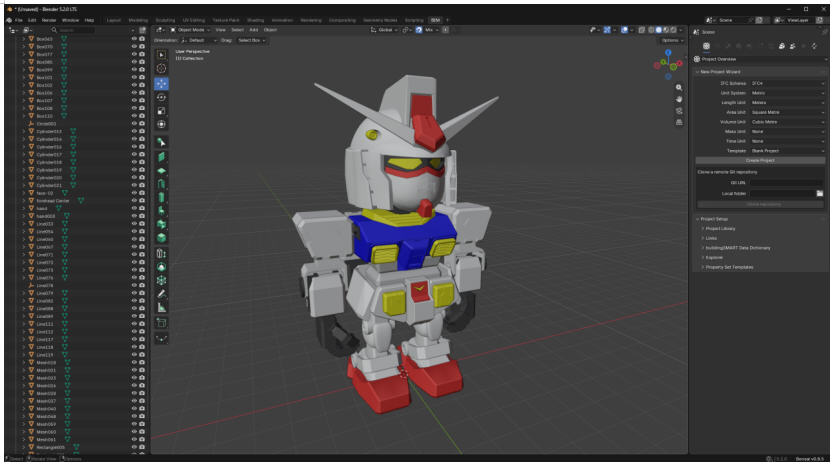Hide Line078 using its eye icon
Viewport: 834px width, 467px height.
pyautogui.click(x=134, y=285)
